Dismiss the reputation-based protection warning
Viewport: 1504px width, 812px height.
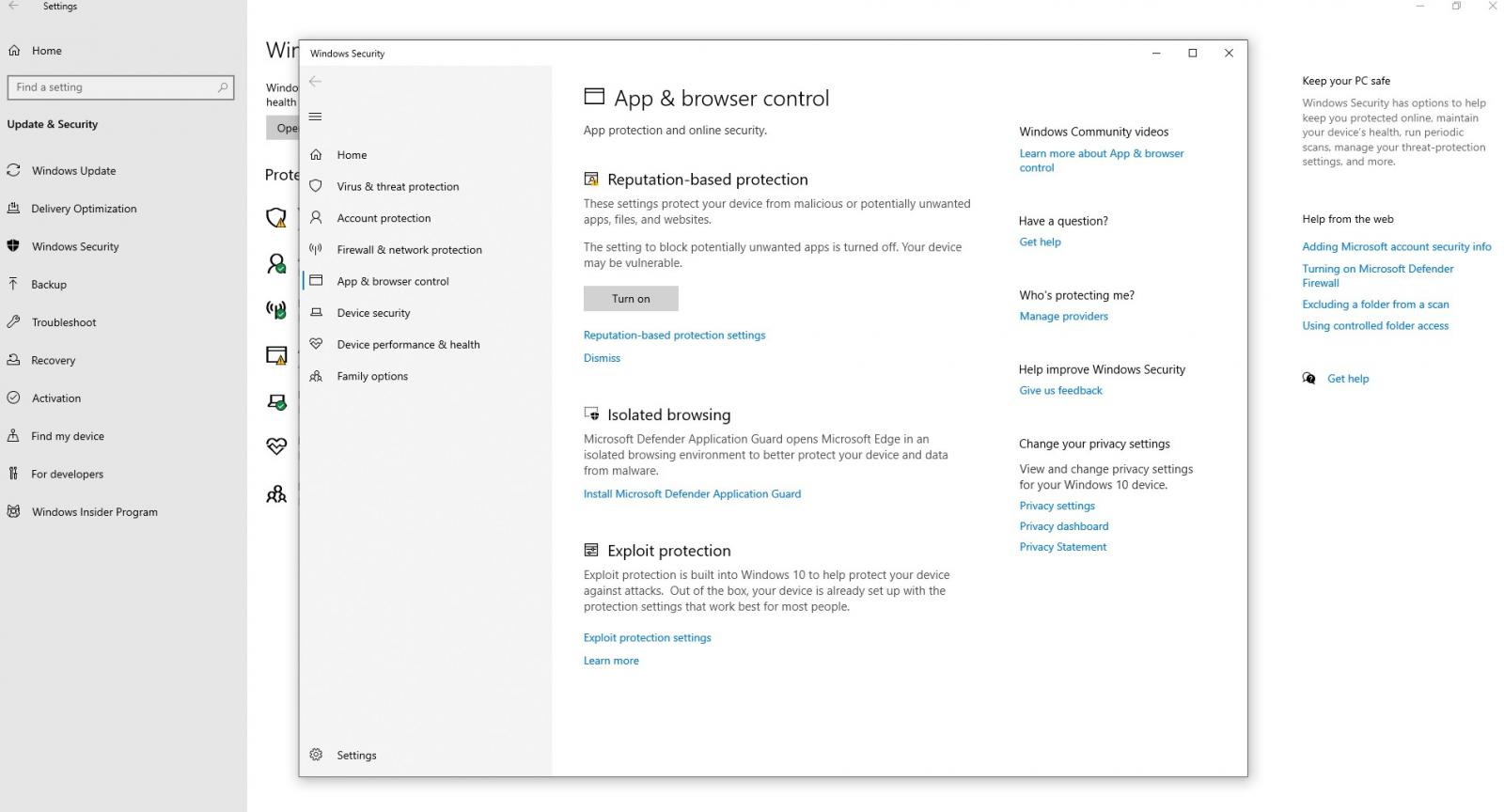click(602, 358)
